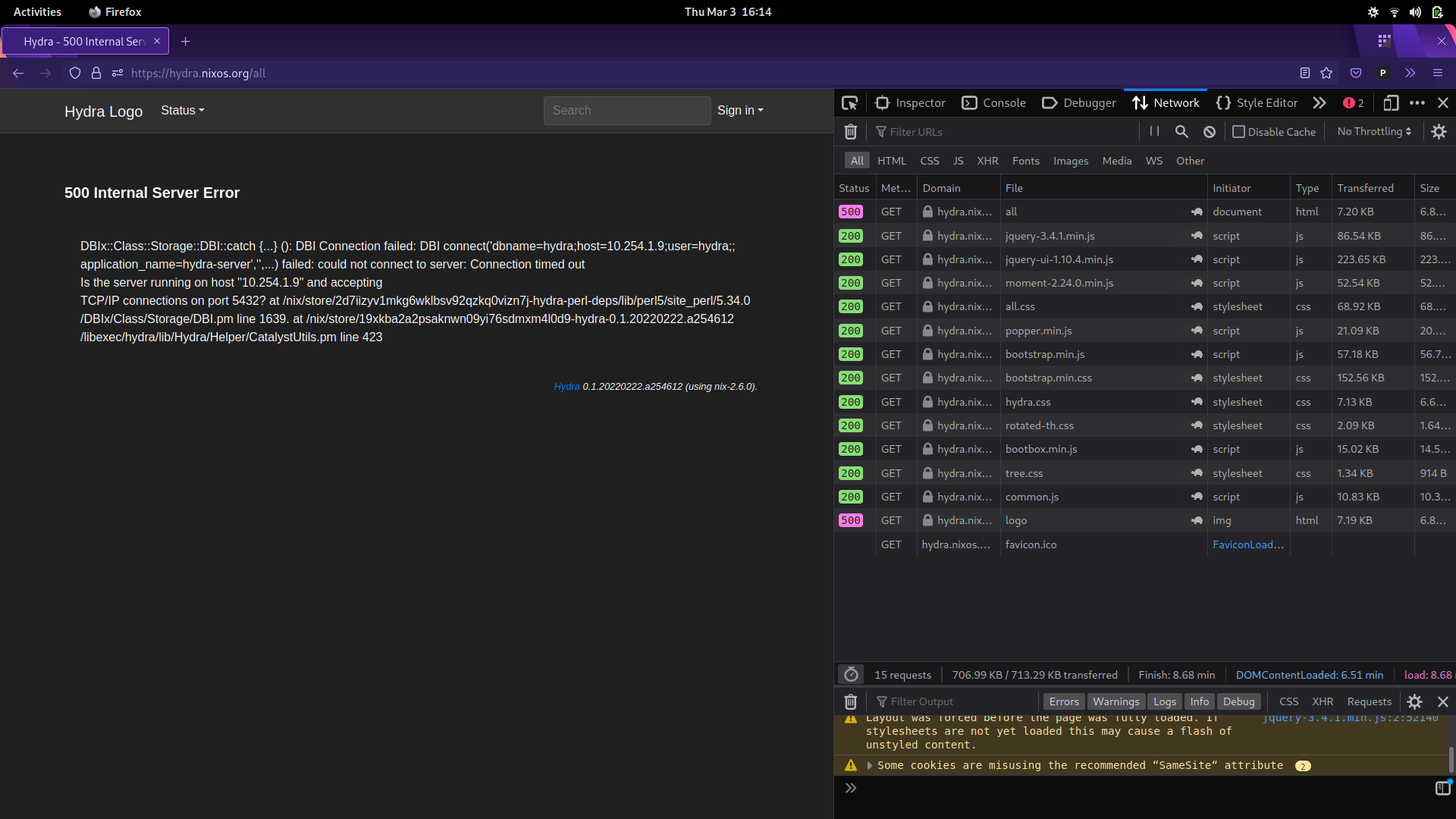Click the Hydra Search field
Viewport: 1456px width, 819px height.
point(627,111)
